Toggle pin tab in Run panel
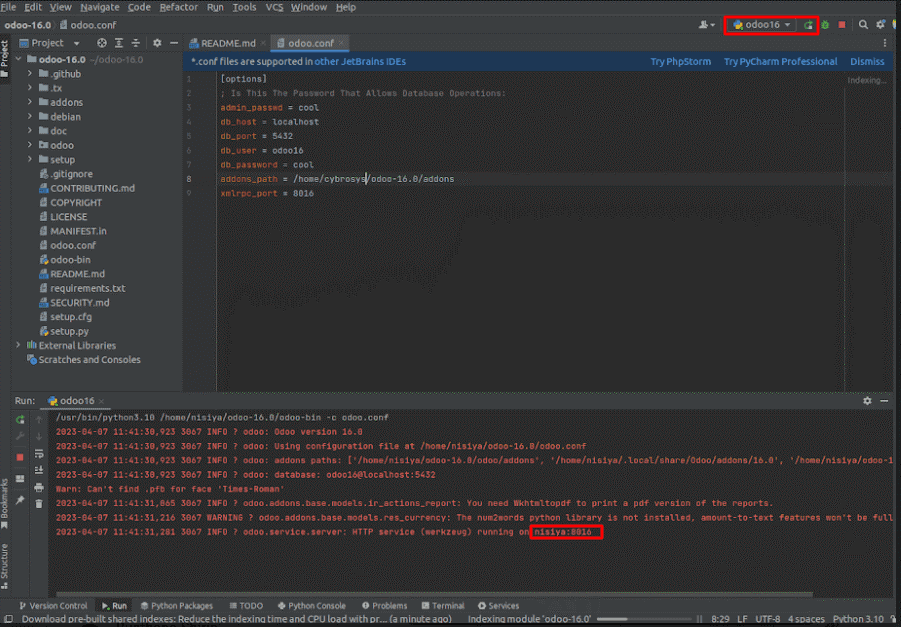This screenshot has height=627, width=901. coord(20,500)
